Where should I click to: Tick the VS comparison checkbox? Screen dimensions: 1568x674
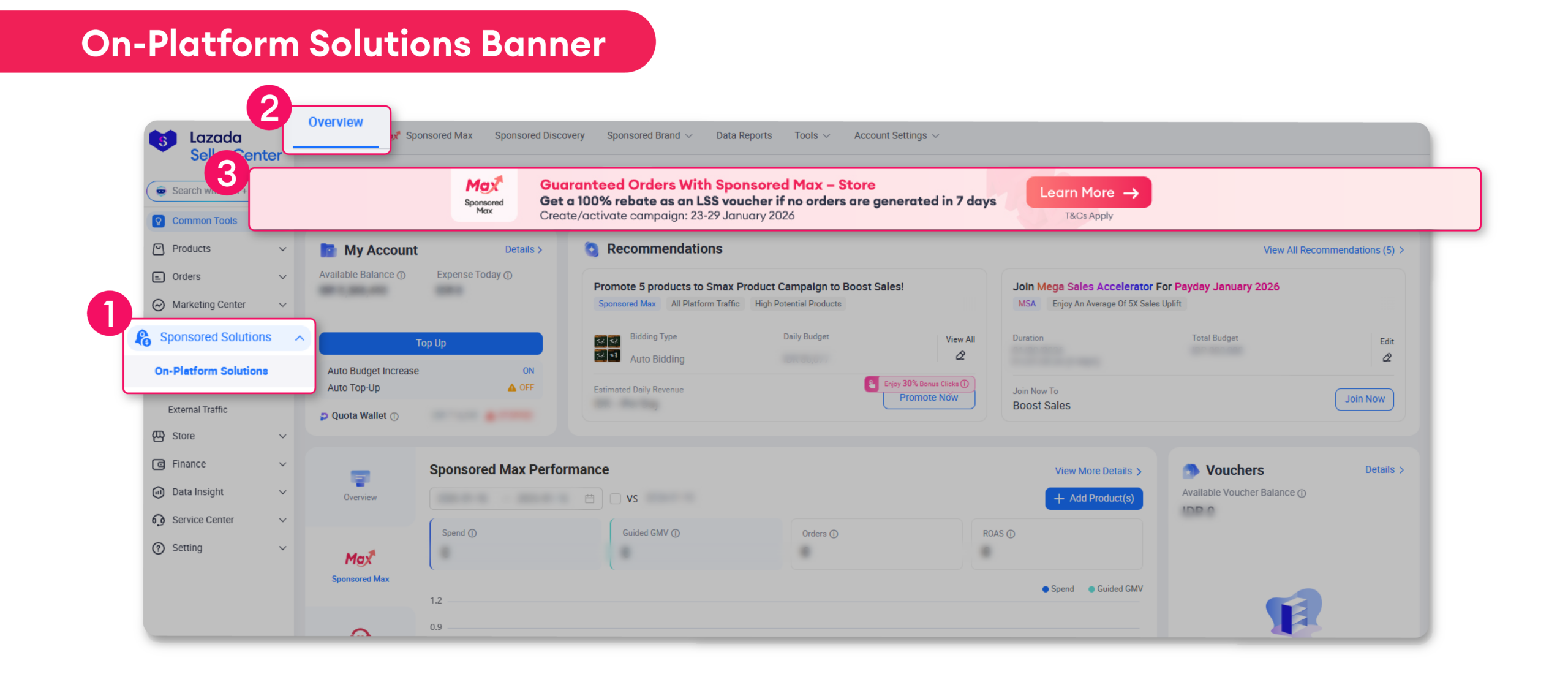[x=616, y=499]
